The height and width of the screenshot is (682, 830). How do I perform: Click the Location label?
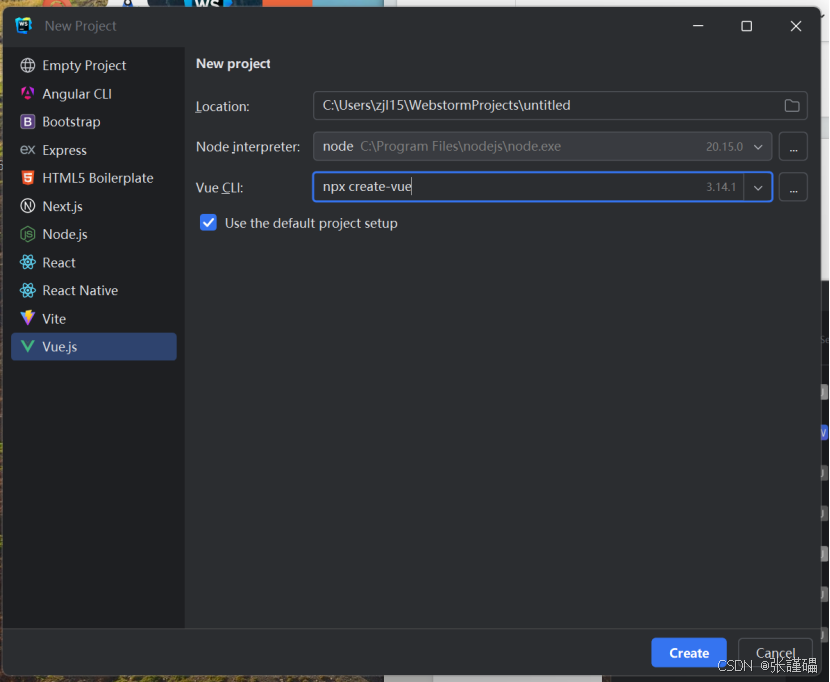point(222,106)
